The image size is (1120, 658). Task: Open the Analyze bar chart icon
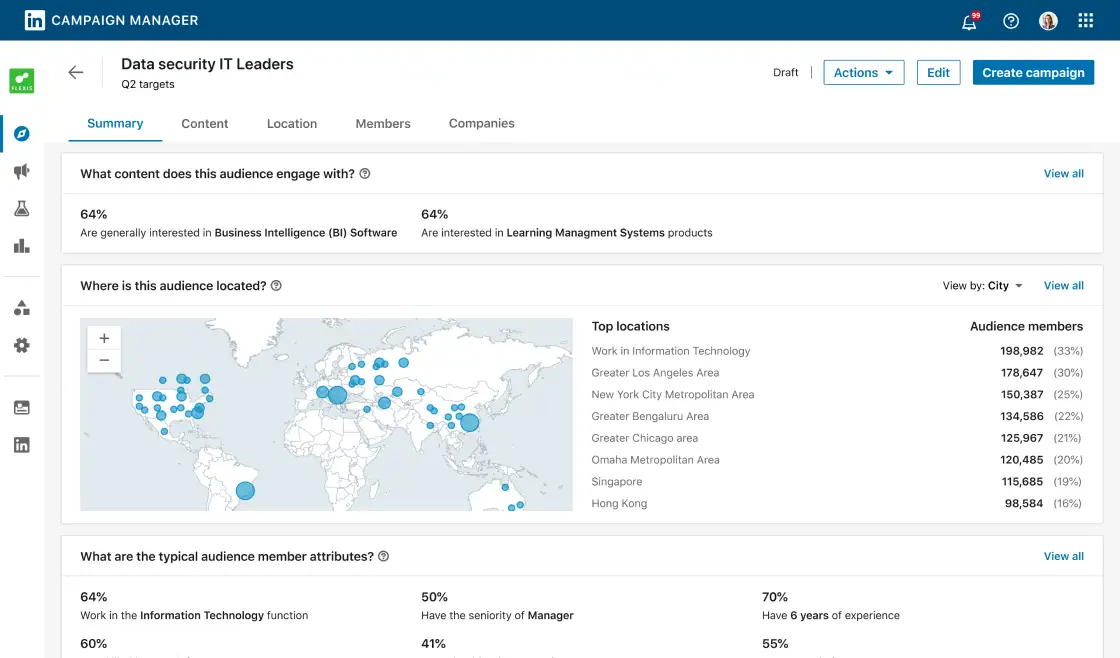point(22,245)
